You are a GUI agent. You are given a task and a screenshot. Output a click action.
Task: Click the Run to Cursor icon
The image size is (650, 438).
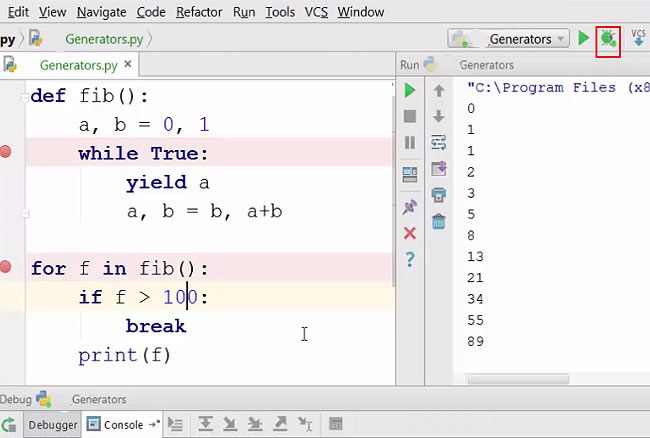pos(305,424)
